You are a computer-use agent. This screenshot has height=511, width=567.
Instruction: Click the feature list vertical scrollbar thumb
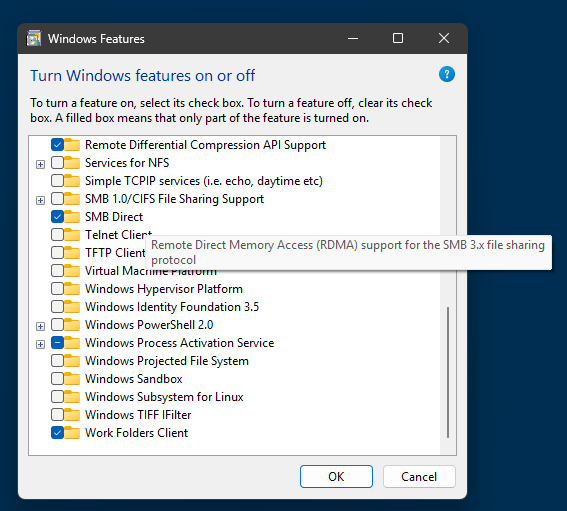[x=448, y=372]
